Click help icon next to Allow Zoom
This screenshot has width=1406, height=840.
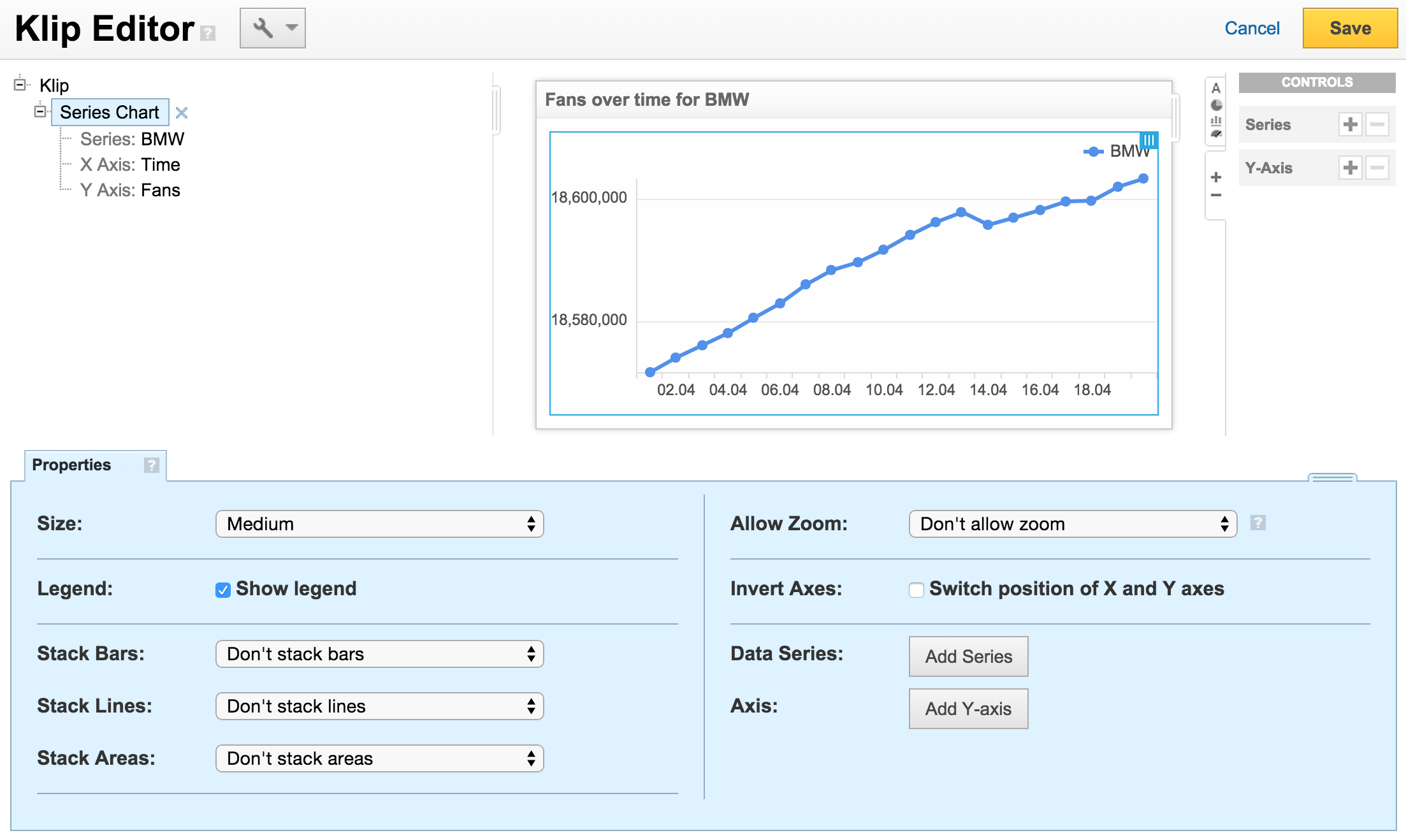[x=1257, y=523]
